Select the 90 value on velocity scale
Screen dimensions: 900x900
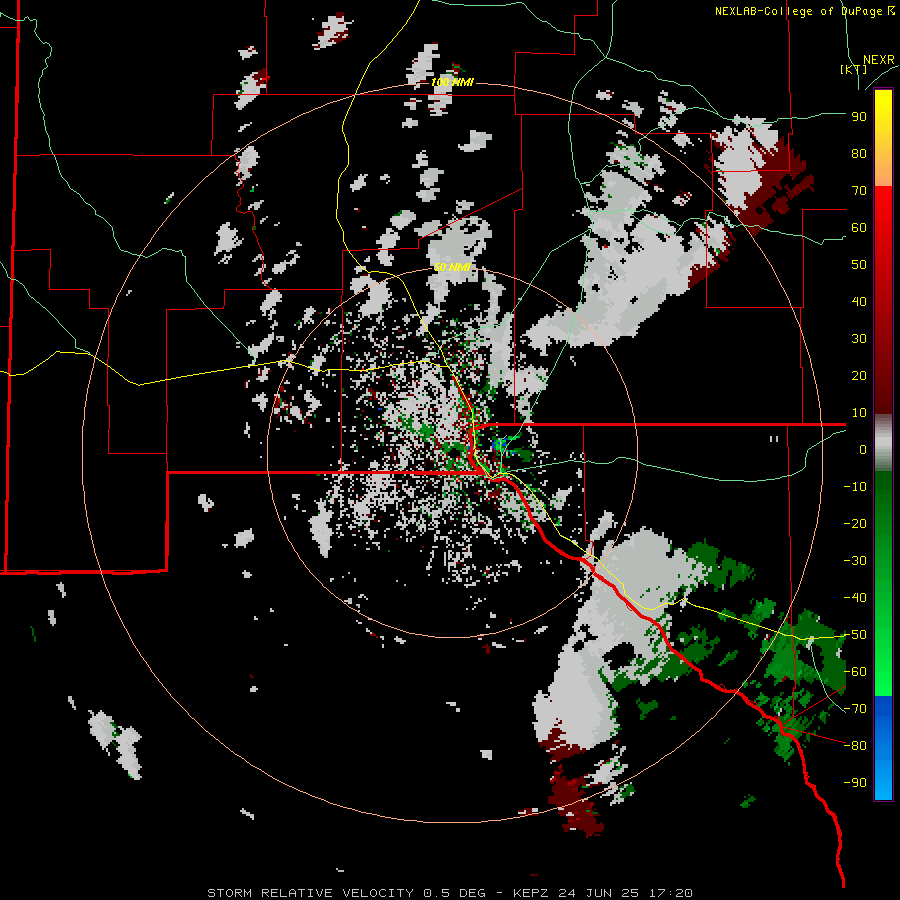point(859,117)
